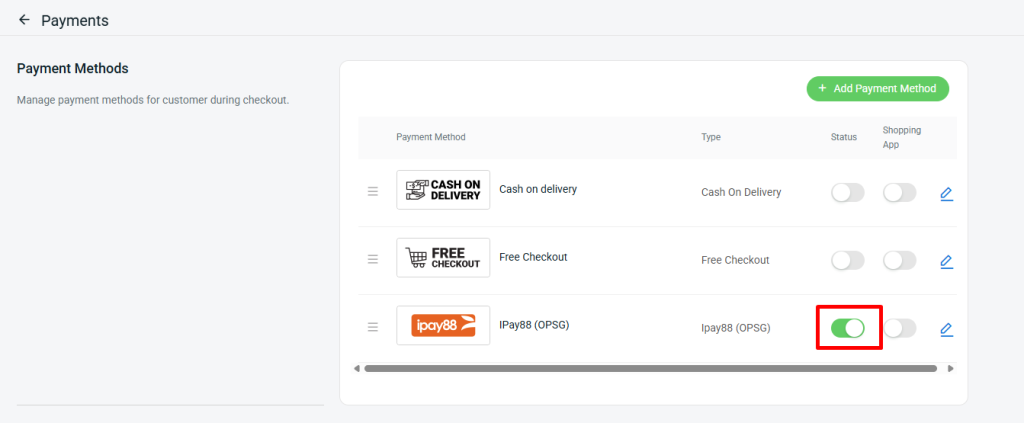The width and height of the screenshot is (1024, 423).
Task: Grab the Free Checkout reorder handle
Action: coord(373,260)
